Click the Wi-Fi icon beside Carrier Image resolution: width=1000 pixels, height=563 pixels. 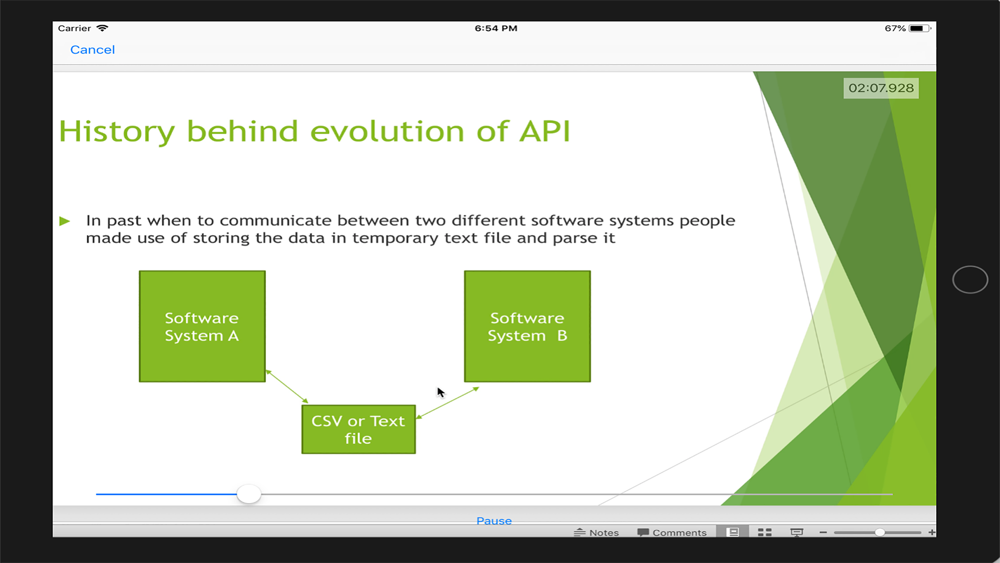coord(103,28)
